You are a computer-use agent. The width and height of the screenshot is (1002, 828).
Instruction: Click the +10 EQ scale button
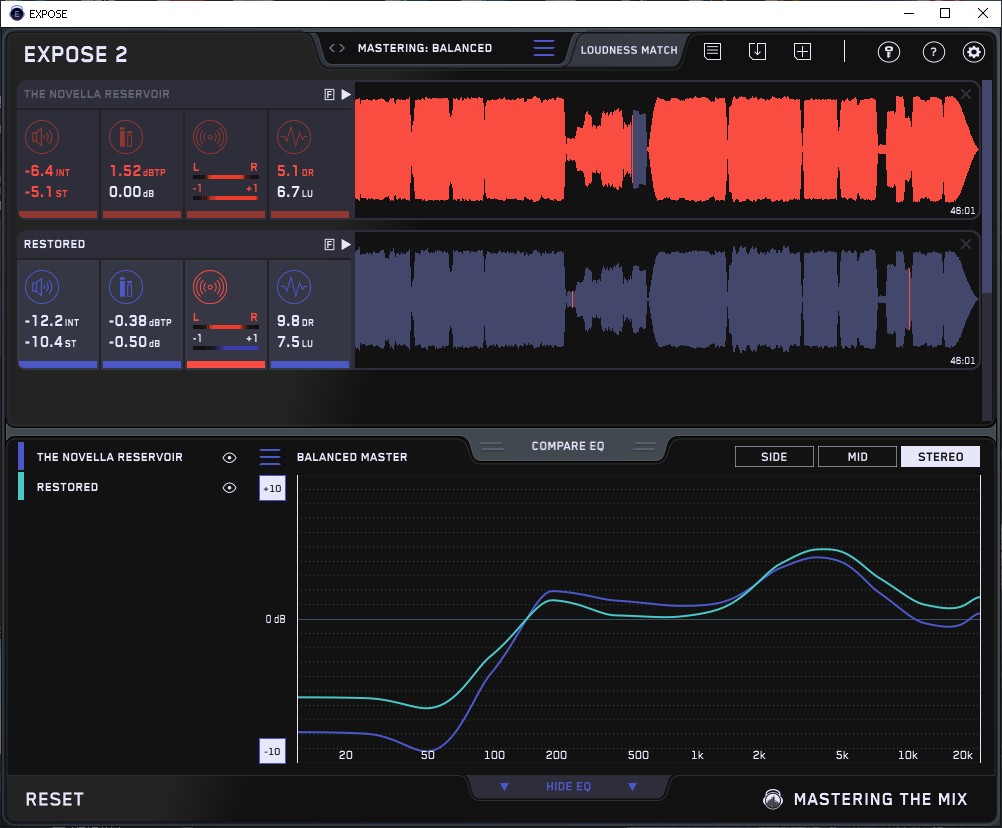(272, 488)
